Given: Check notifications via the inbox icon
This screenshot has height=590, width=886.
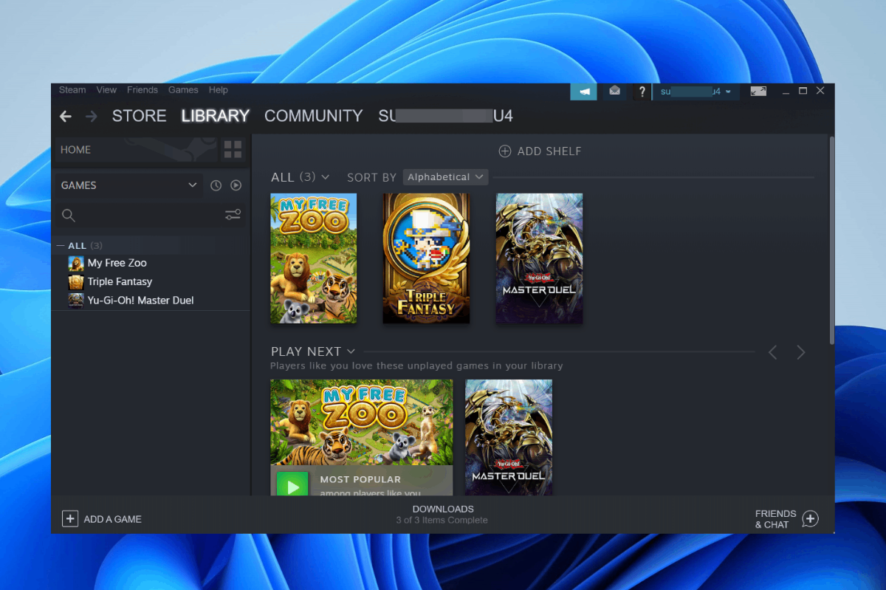Looking at the screenshot, I should tap(613, 91).
